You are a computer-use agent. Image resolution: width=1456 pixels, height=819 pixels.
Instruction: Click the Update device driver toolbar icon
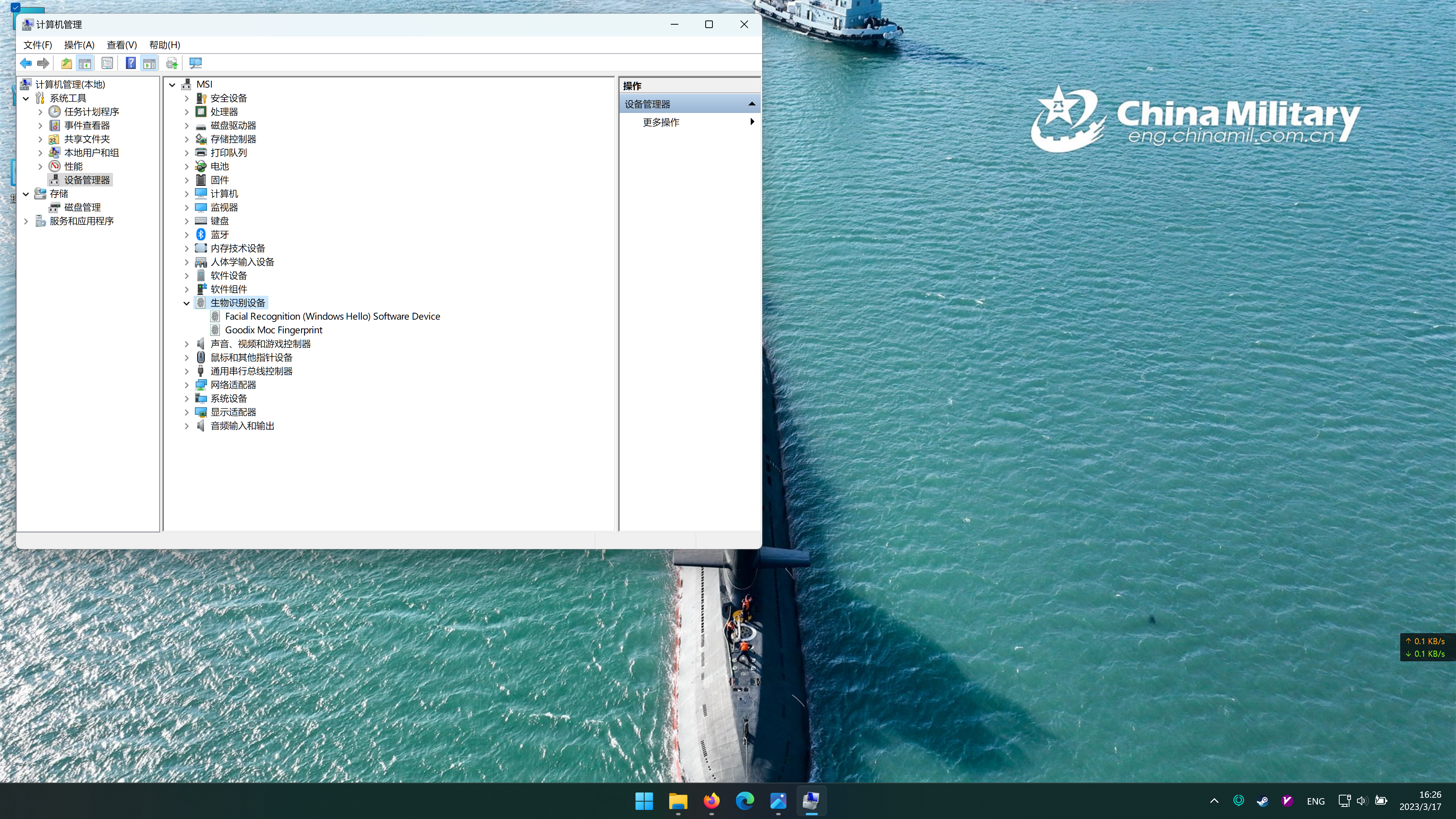pos(172,63)
